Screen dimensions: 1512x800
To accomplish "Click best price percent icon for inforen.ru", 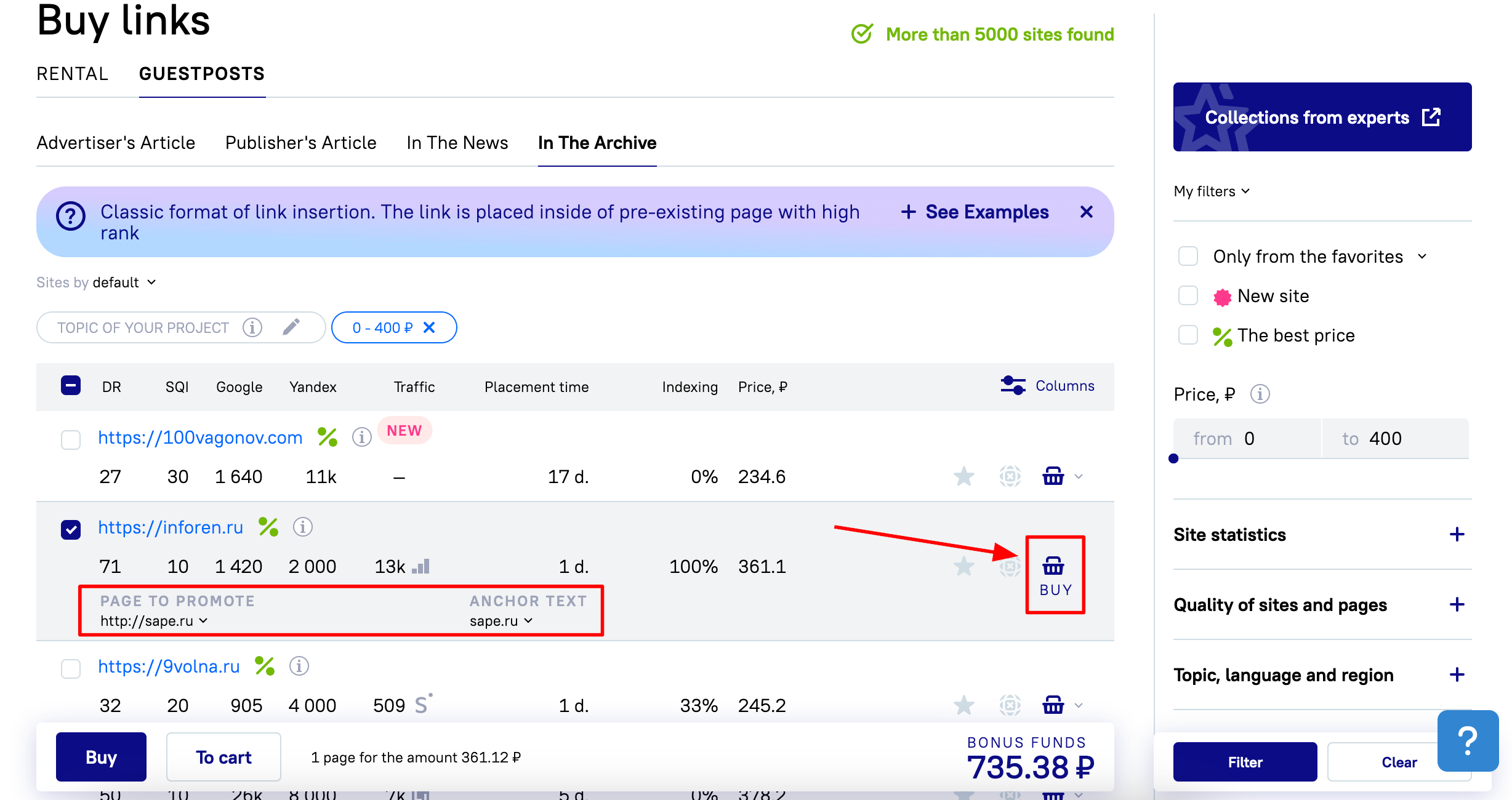I will 268,527.
